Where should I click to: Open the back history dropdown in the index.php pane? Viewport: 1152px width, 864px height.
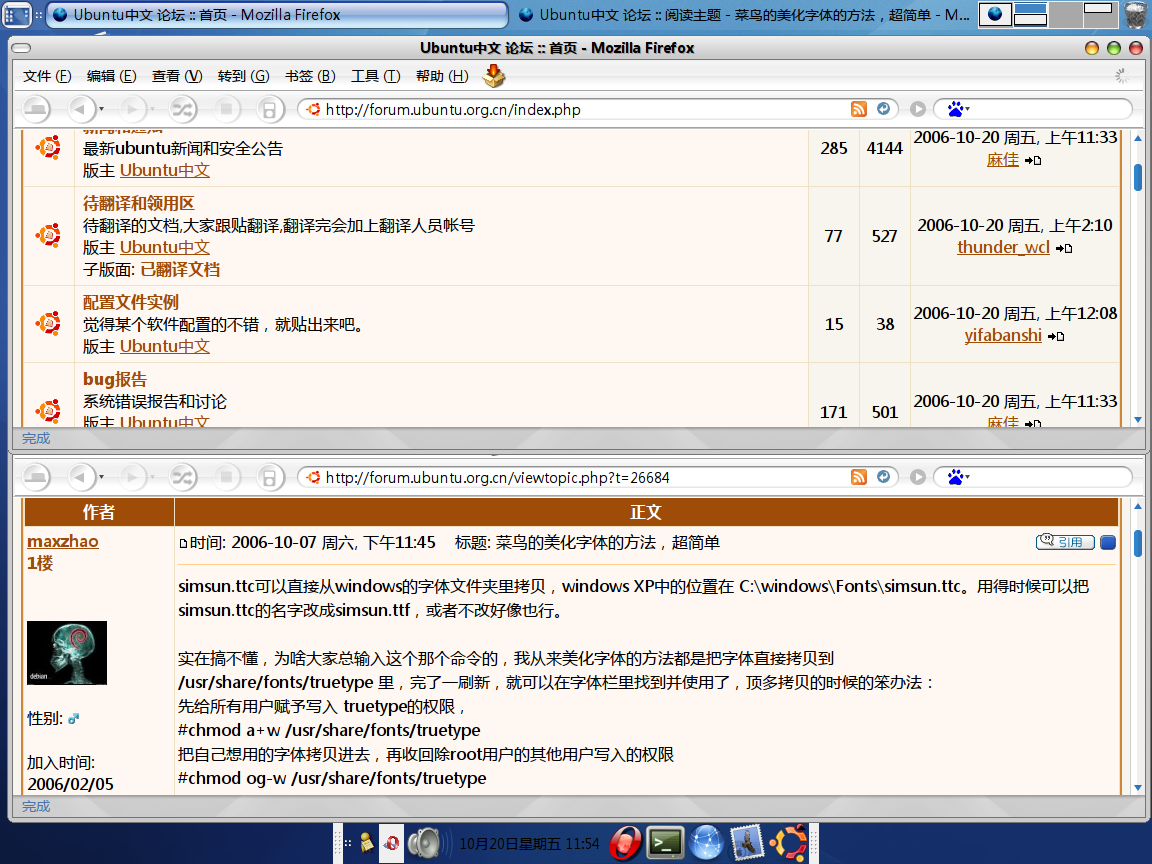[101, 109]
